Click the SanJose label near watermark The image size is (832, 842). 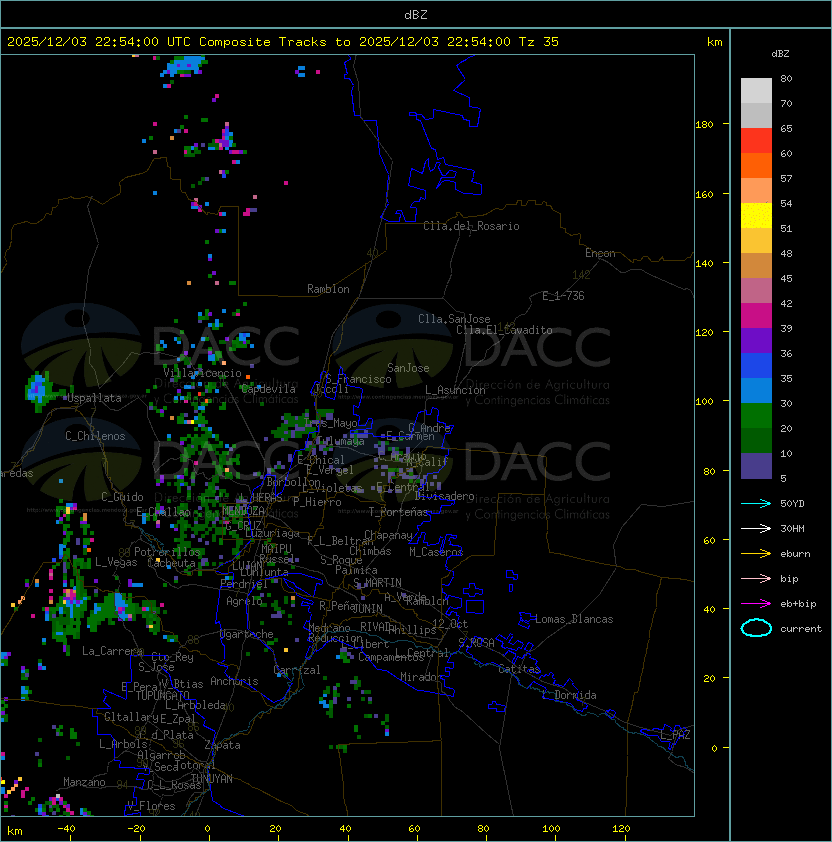coord(408,368)
